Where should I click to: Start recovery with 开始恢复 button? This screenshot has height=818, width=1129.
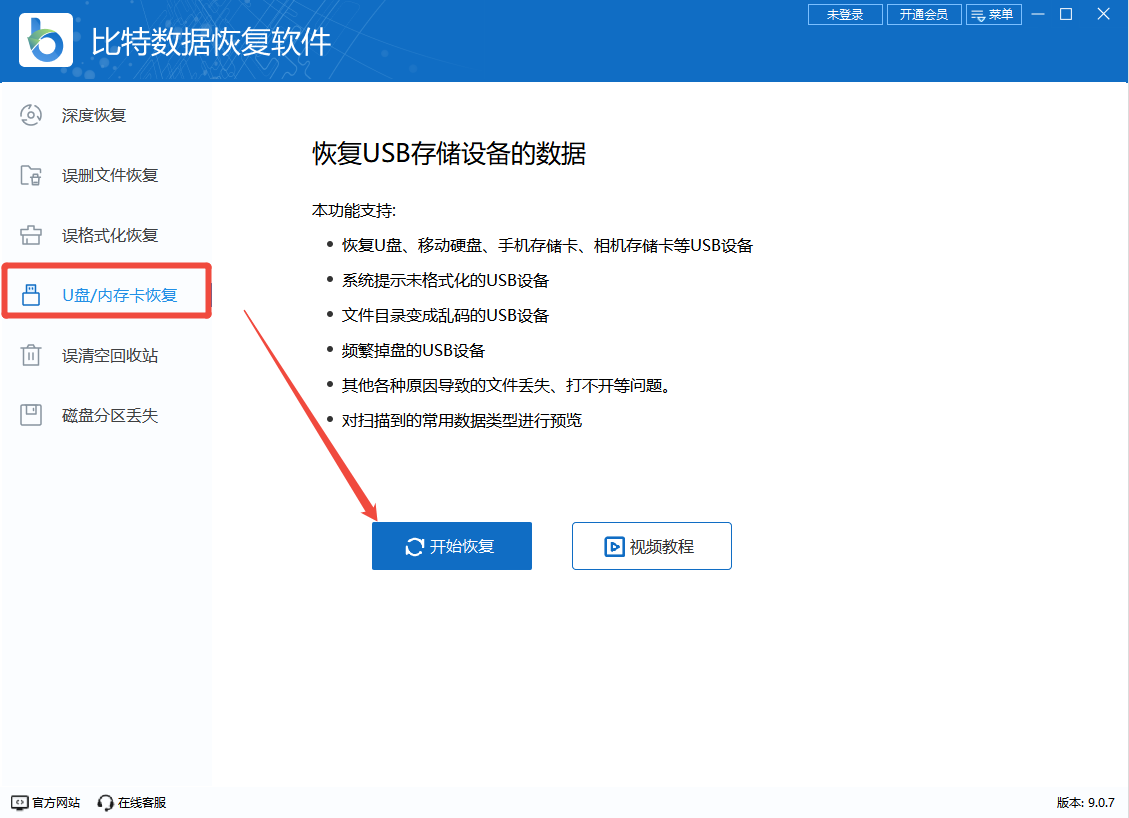[451, 546]
